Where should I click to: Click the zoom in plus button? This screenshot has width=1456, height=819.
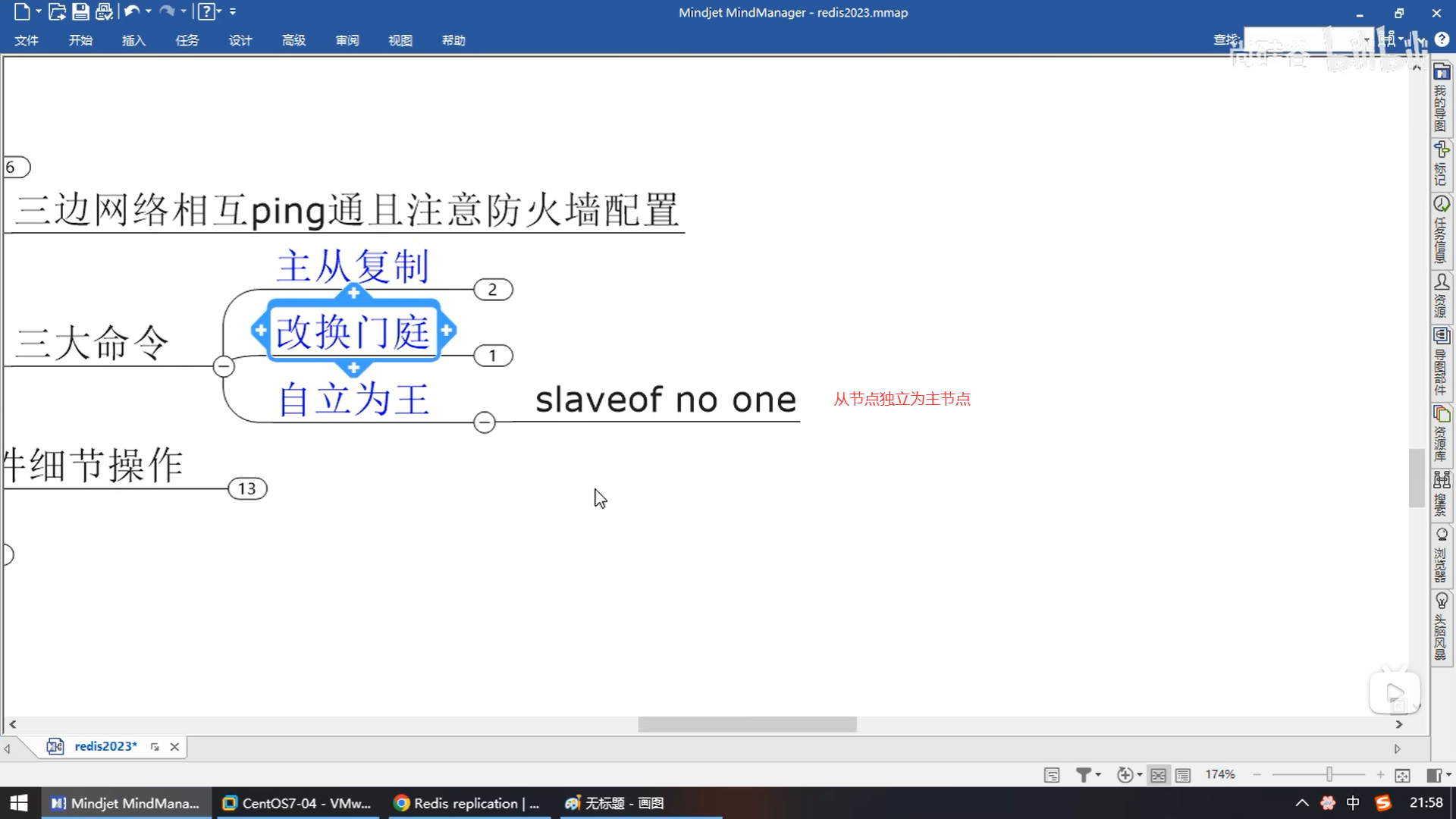tap(1380, 775)
